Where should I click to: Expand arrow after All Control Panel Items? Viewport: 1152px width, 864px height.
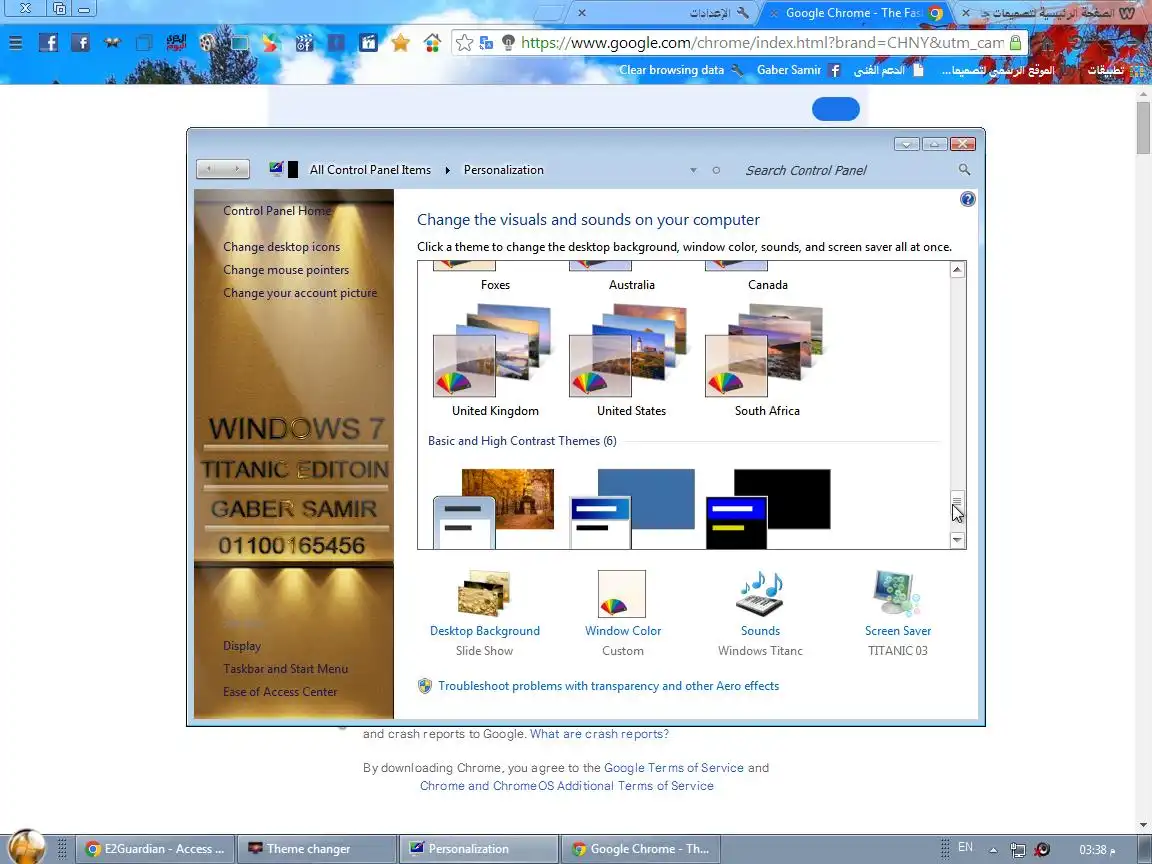[x=447, y=170]
